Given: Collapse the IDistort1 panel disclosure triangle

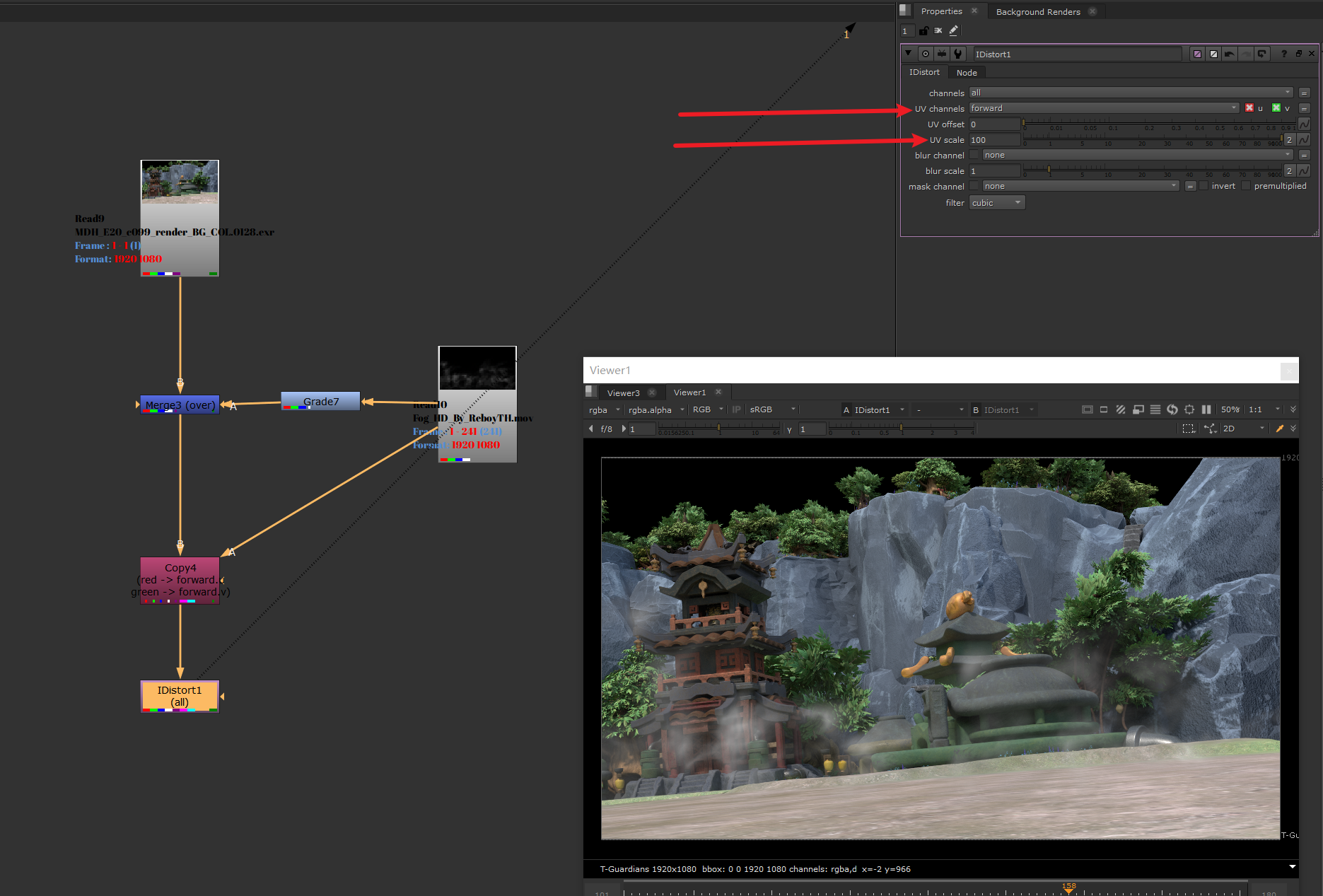Looking at the screenshot, I should pyautogui.click(x=908, y=53).
